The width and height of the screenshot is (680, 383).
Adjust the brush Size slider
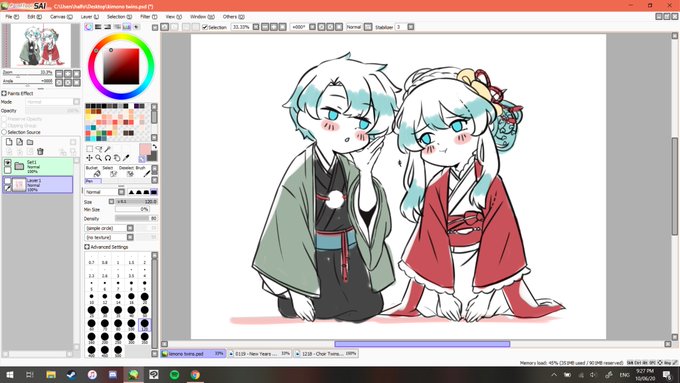click(136, 202)
